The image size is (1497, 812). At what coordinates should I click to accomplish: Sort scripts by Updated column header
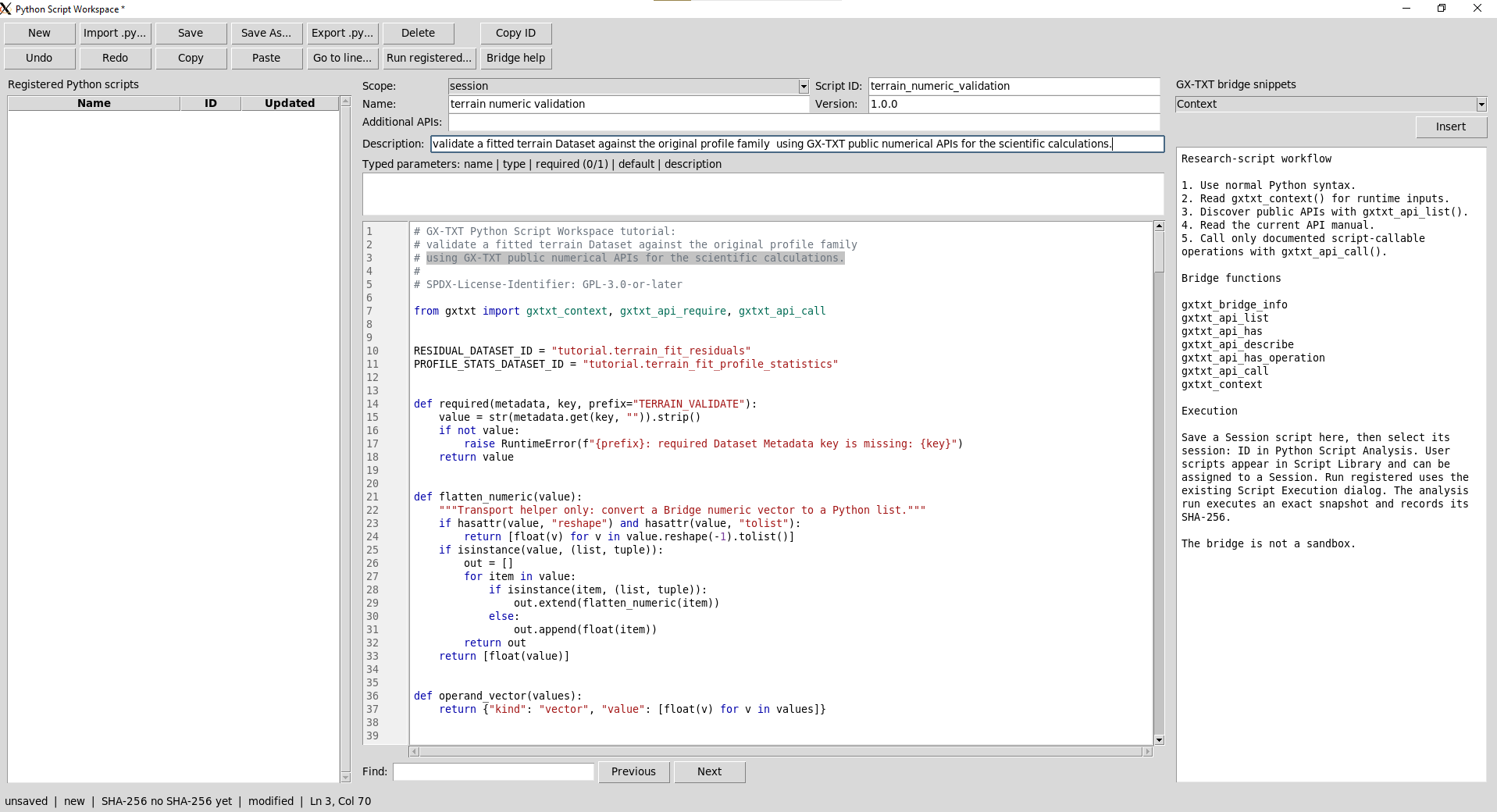290,103
